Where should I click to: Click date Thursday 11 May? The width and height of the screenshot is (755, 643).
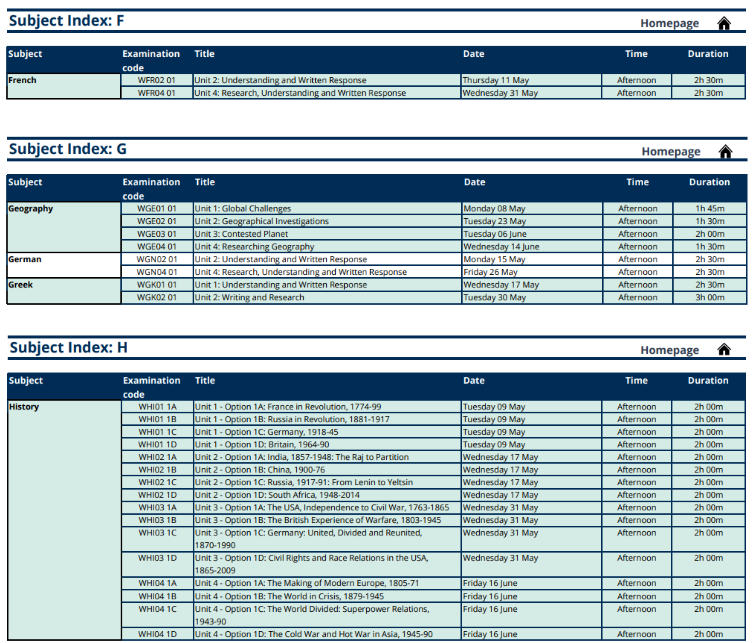(495, 80)
